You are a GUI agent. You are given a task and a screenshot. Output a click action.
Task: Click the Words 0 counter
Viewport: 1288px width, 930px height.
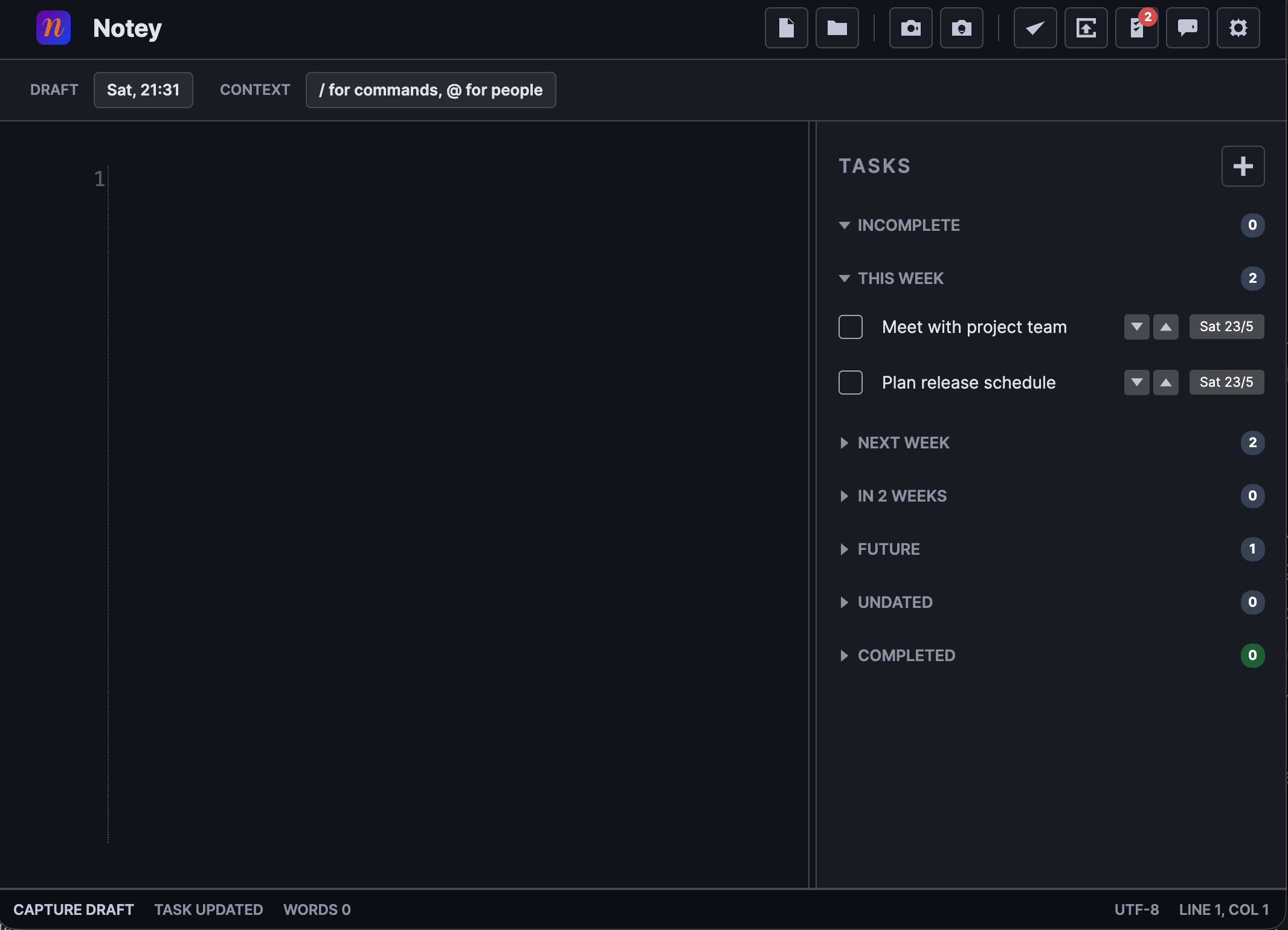click(x=317, y=909)
